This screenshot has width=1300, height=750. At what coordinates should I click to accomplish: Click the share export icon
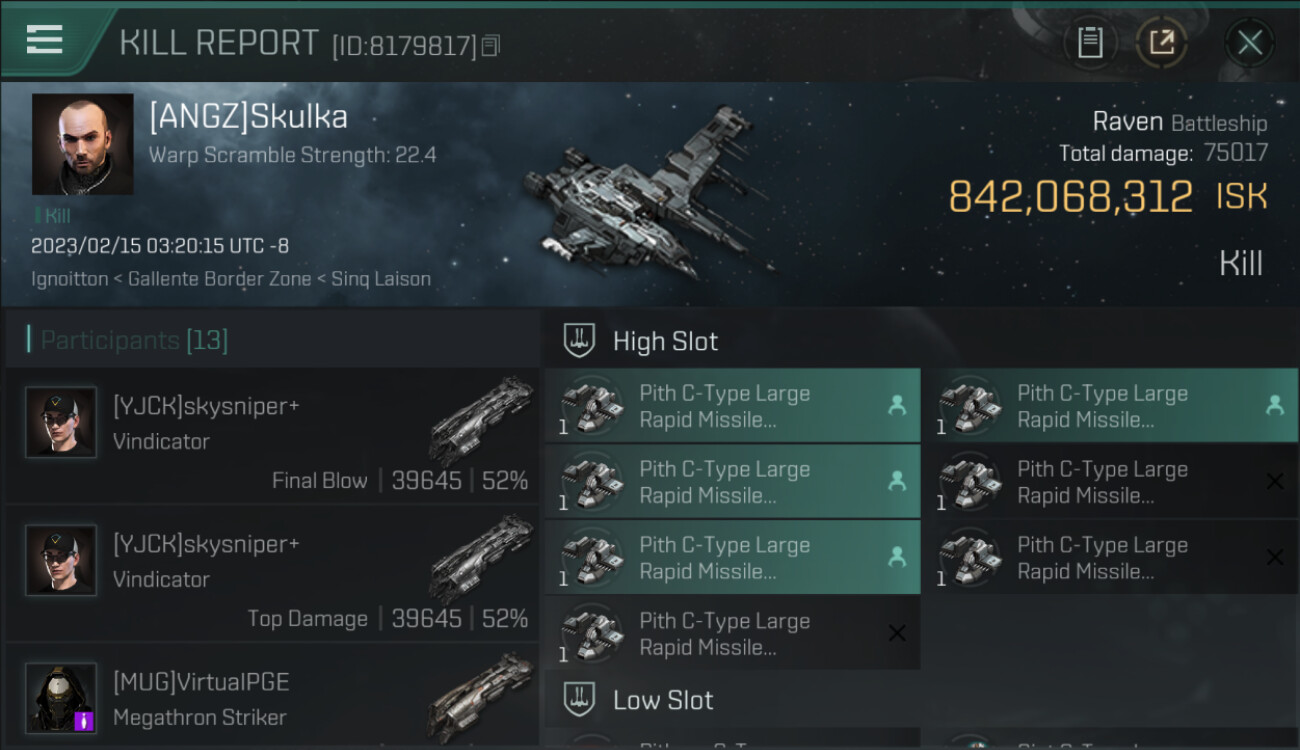tap(1161, 43)
